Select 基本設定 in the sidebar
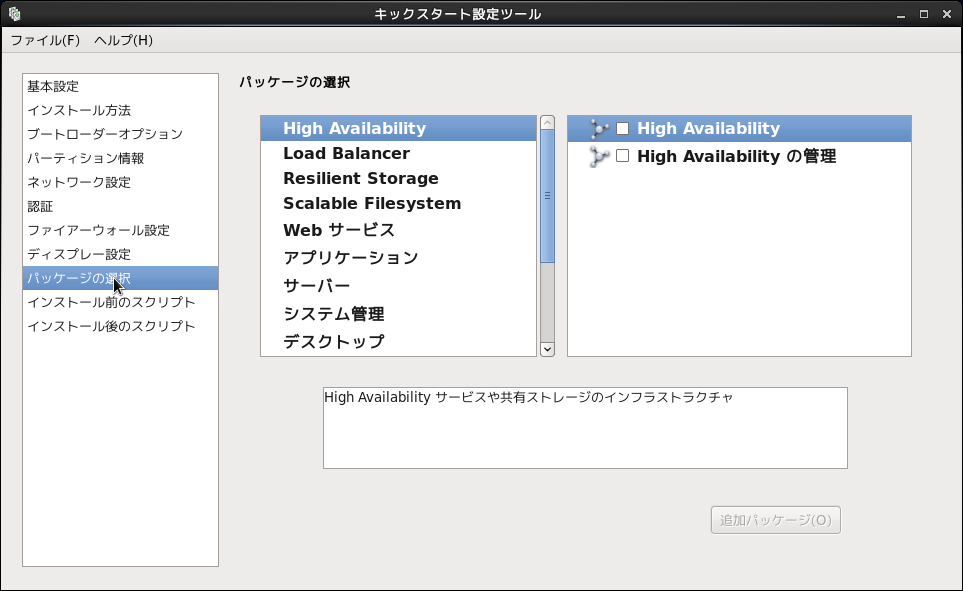 pyautogui.click(x=53, y=86)
